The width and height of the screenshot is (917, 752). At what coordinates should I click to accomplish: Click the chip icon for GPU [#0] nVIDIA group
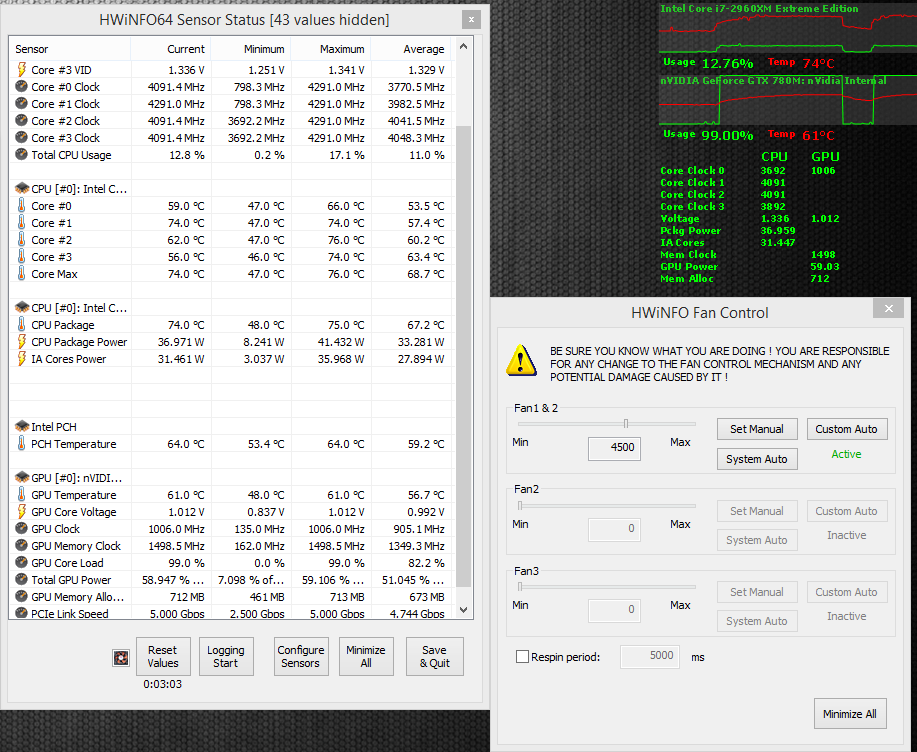pyautogui.click(x=22, y=477)
